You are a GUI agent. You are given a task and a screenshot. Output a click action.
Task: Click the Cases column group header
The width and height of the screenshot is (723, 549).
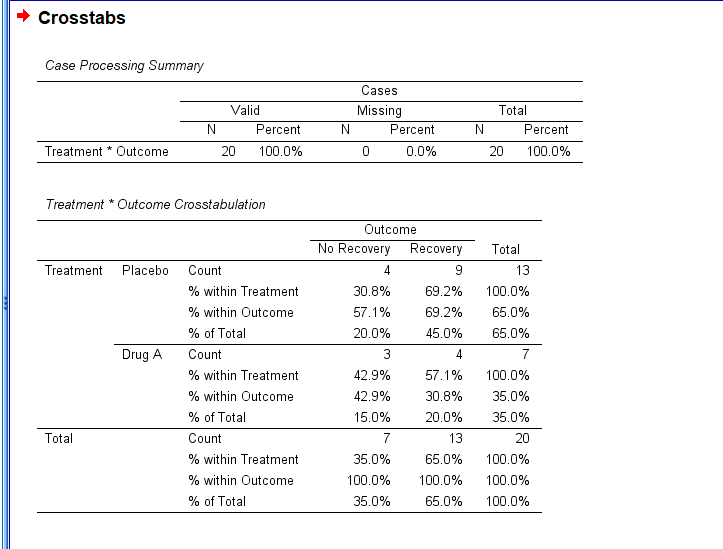coord(380,91)
